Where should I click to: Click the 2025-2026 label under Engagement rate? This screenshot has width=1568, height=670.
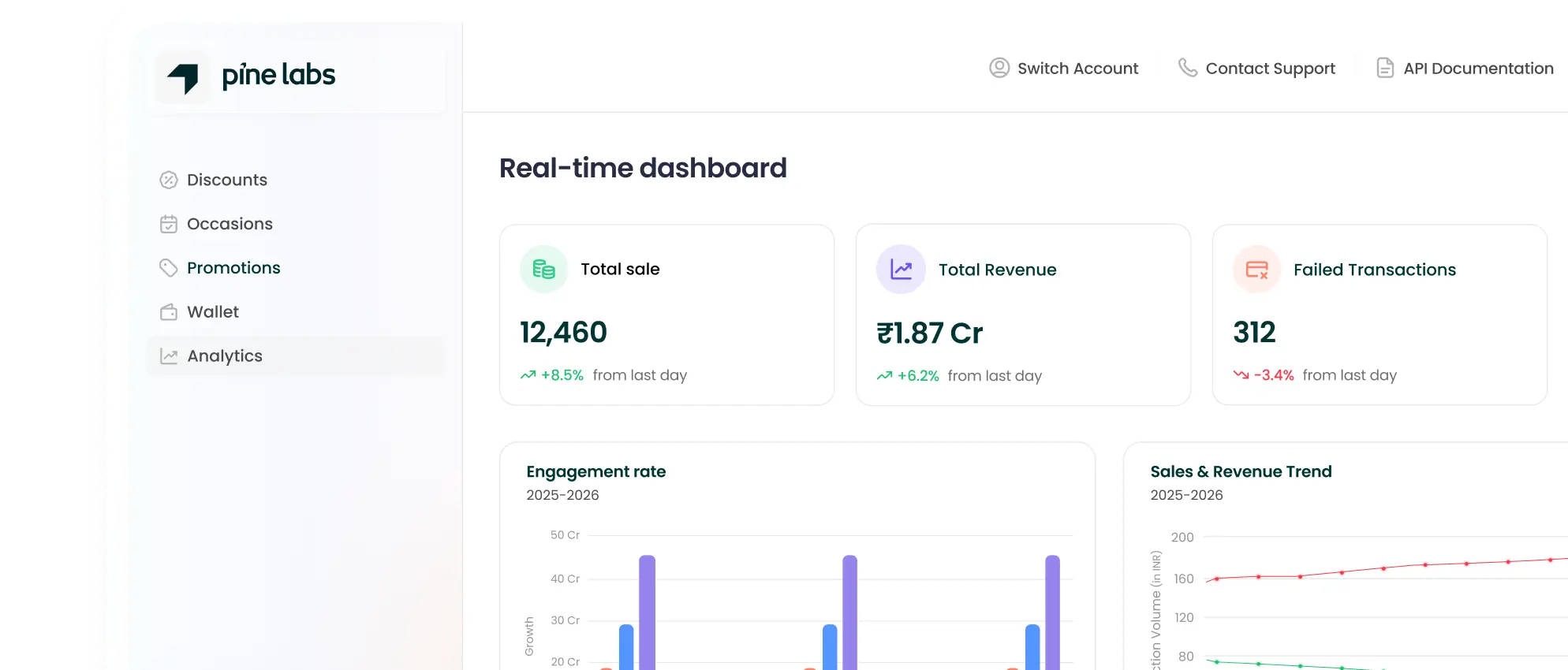tap(562, 495)
